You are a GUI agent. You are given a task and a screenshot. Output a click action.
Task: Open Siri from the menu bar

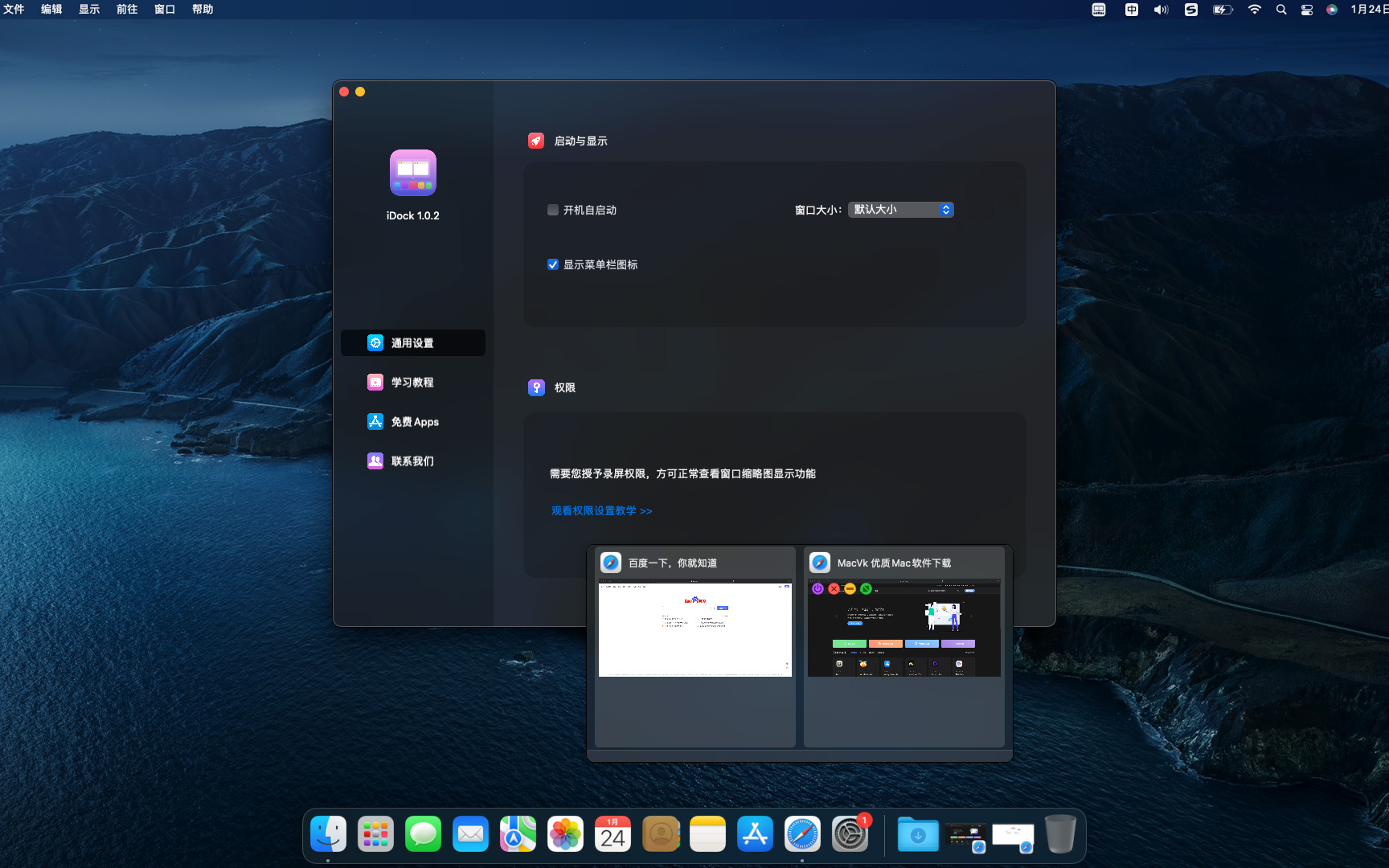point(1332,10)
